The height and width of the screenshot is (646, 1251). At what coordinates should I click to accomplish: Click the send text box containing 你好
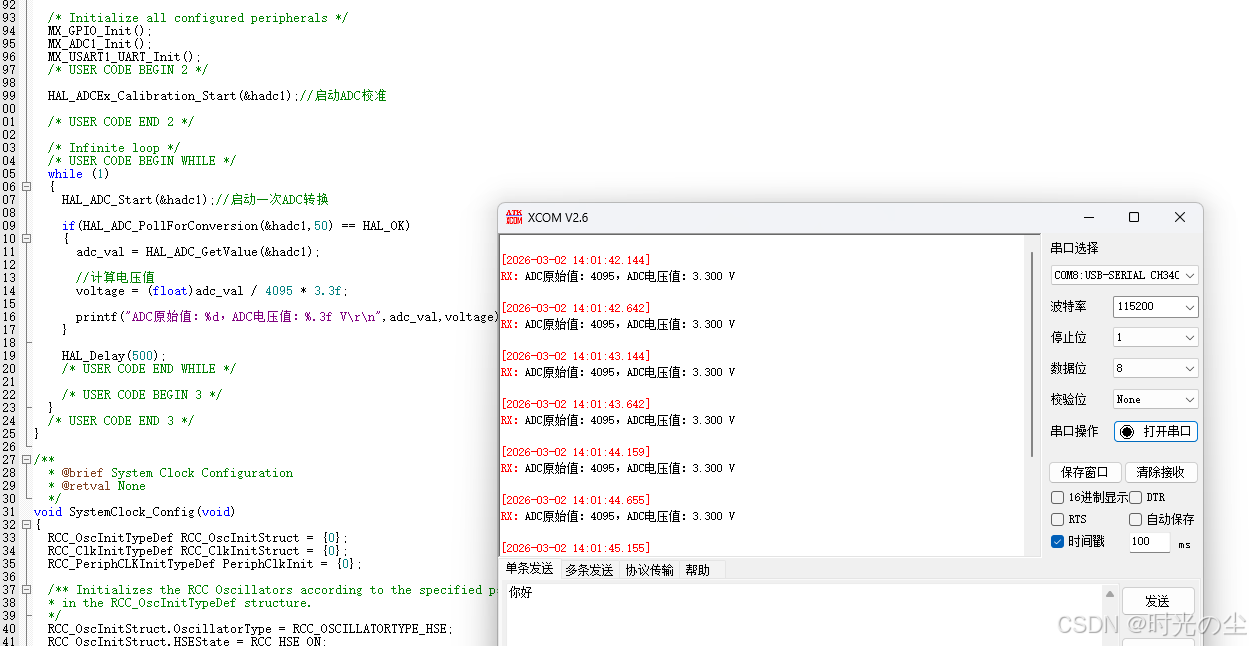pyautogui.click(x=803, y=614)
